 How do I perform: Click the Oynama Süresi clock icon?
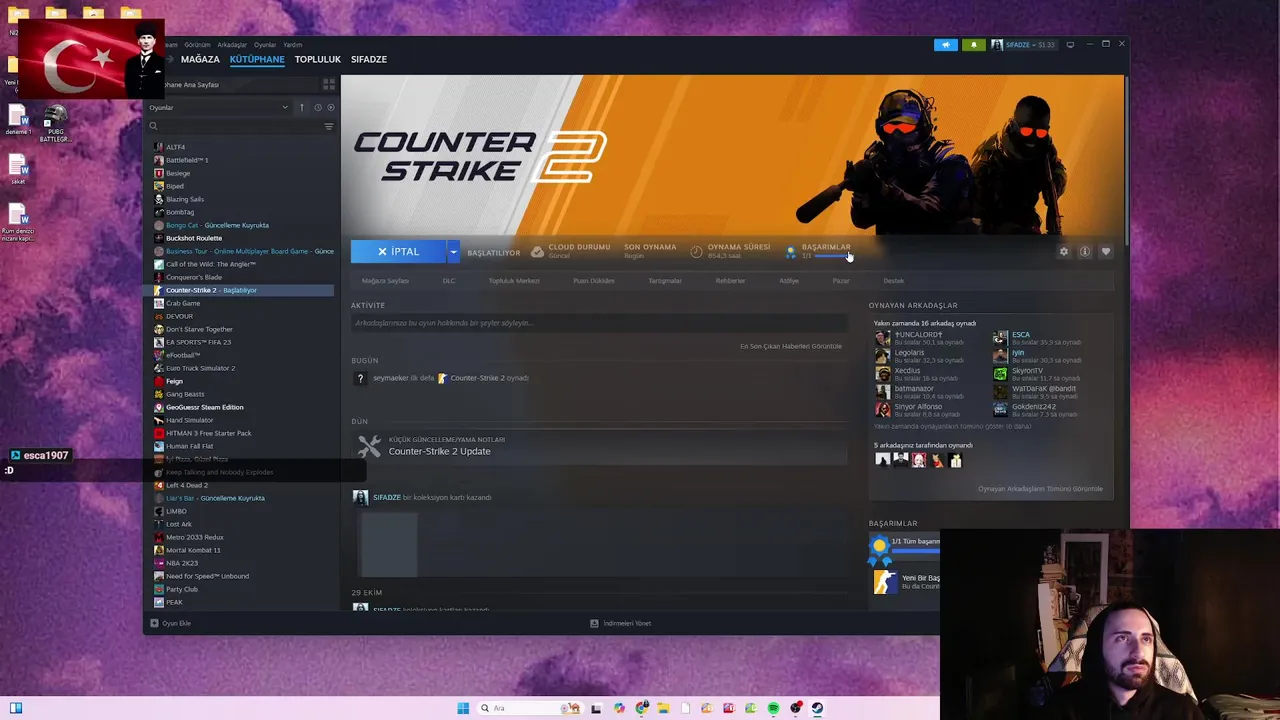coord(696,251)
